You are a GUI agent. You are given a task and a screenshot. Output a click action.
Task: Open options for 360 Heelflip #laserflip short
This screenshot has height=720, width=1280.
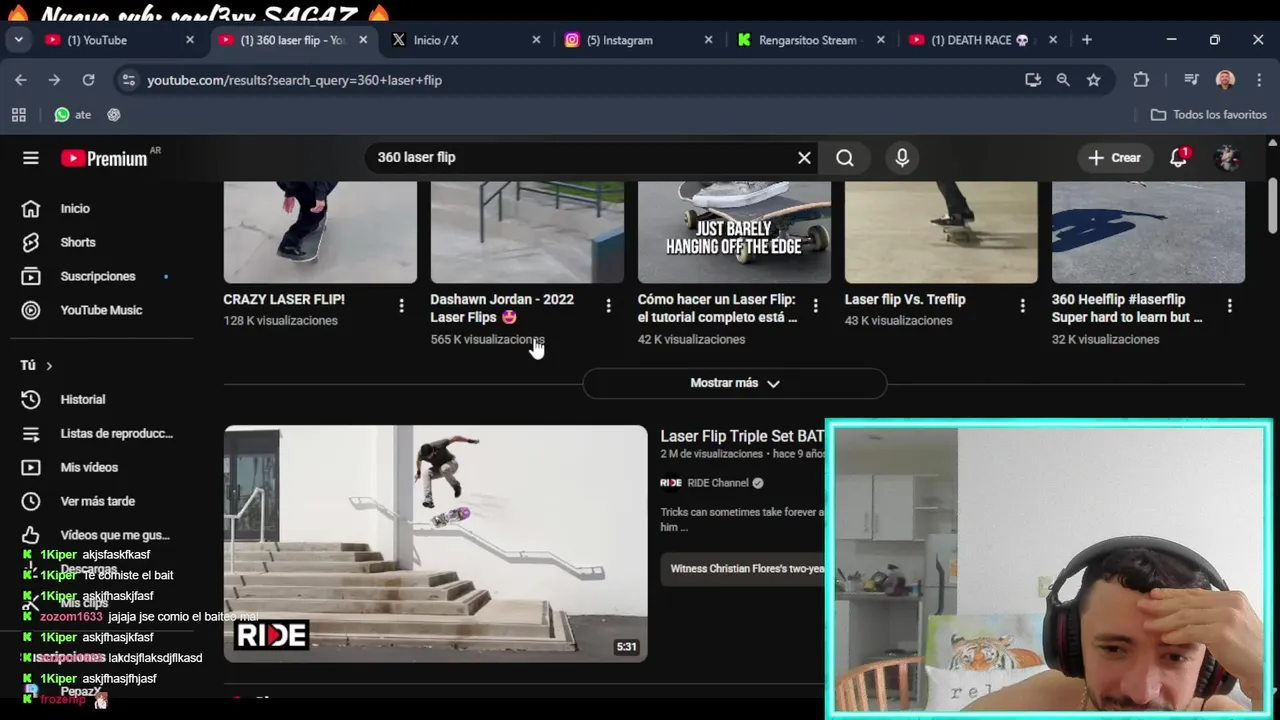[1229, 306]
